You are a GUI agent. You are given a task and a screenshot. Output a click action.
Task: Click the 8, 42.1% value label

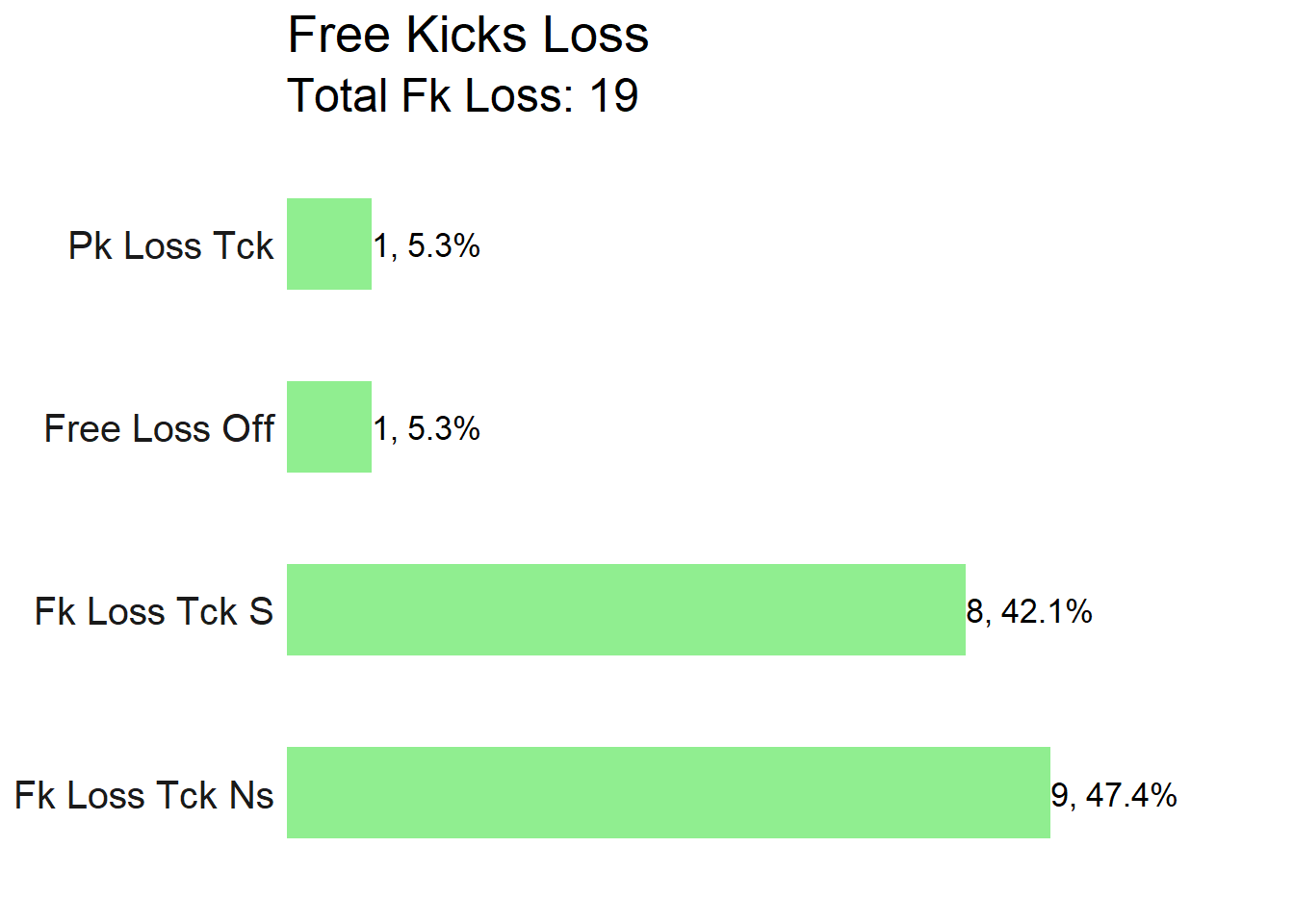pyautogui.click(x=1029, y=611)
